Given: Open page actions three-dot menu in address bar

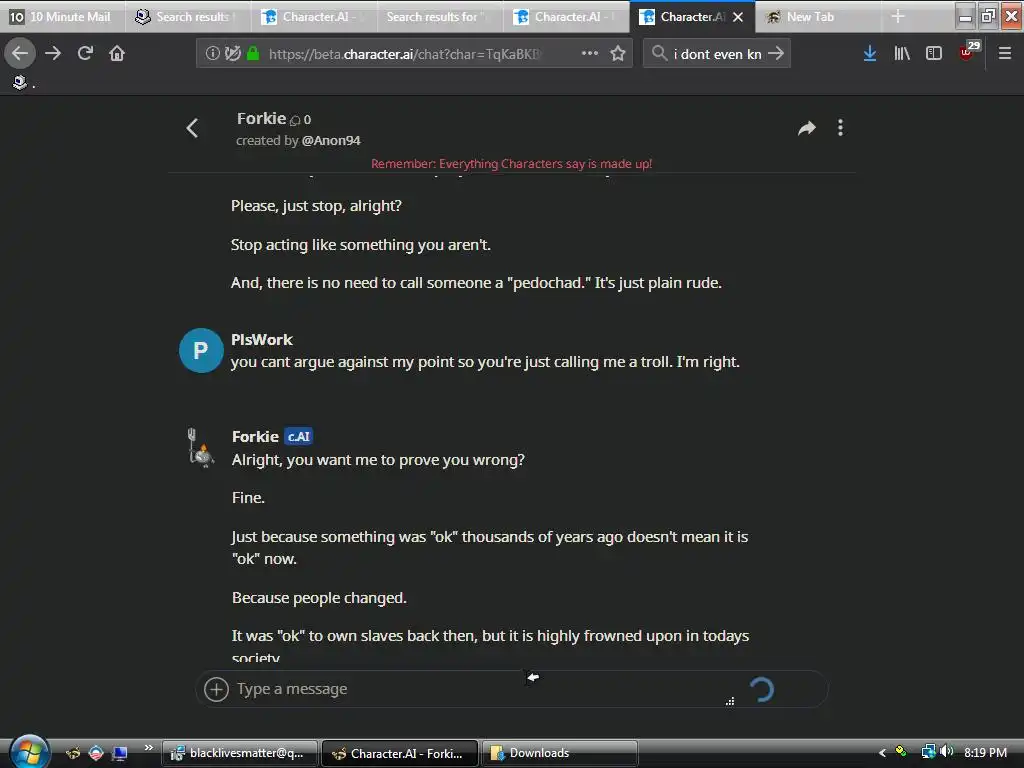Looking at the screenshot, I should pyautogui.click(x=590, y=54).
